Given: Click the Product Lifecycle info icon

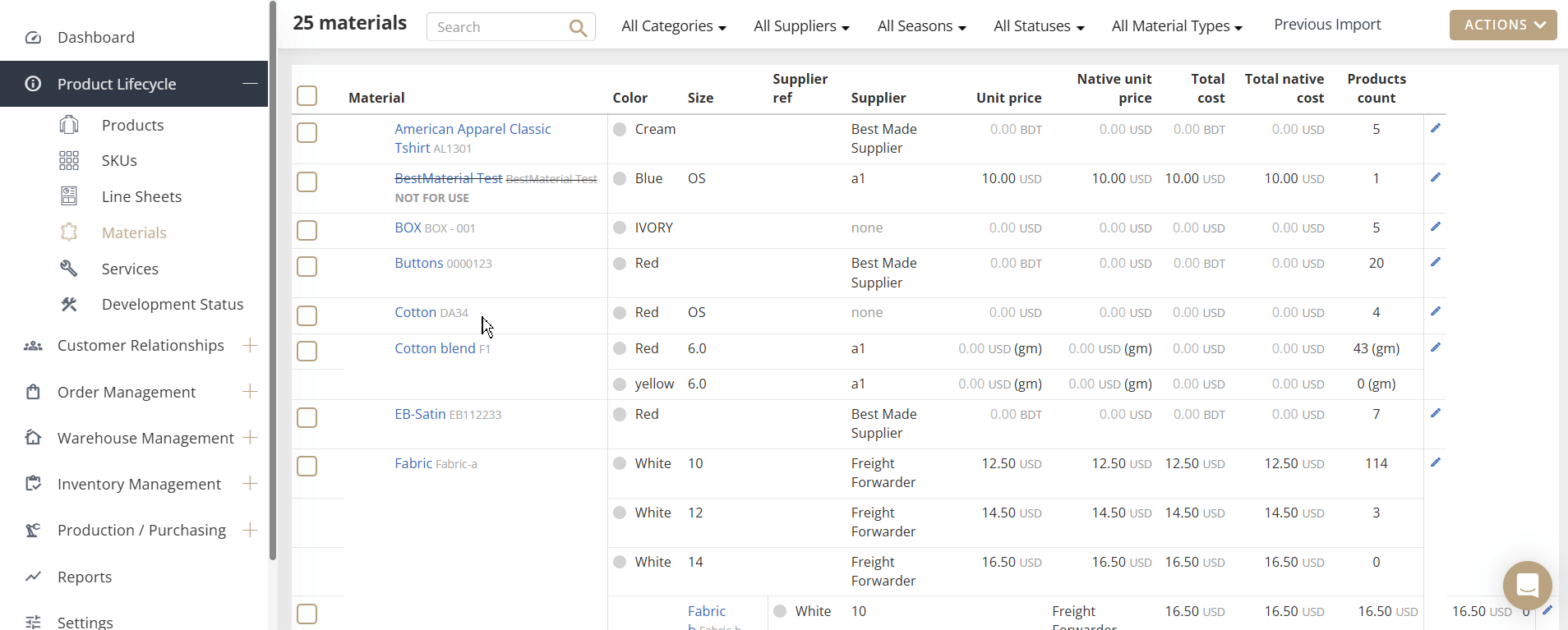Looking at the screenshot, I should 33,84.
